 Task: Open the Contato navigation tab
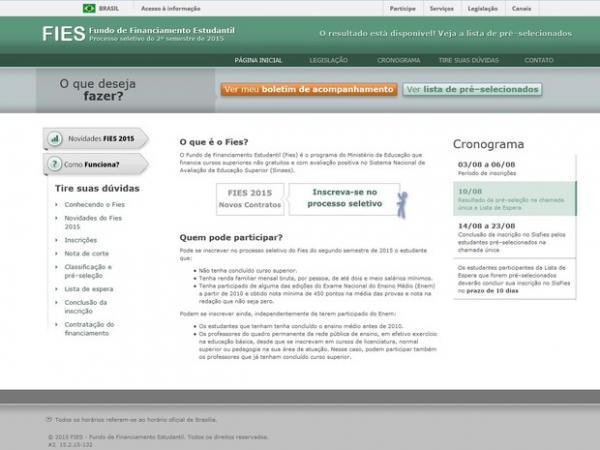(539, 60)
